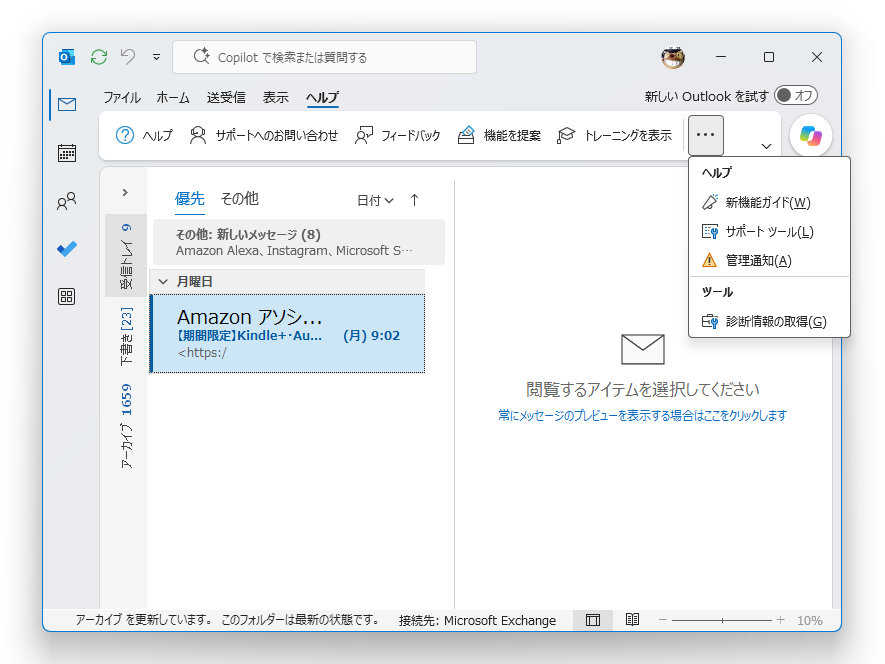Select 下書き [23] folder
Viewport: 885px width, 664px height.
tap(126, 337)
